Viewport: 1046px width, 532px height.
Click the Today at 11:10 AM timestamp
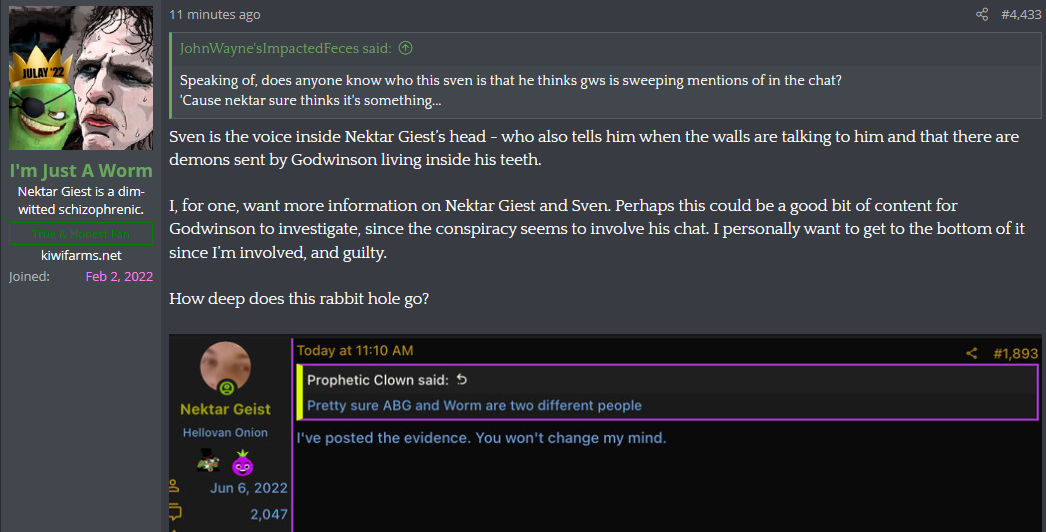355,350
